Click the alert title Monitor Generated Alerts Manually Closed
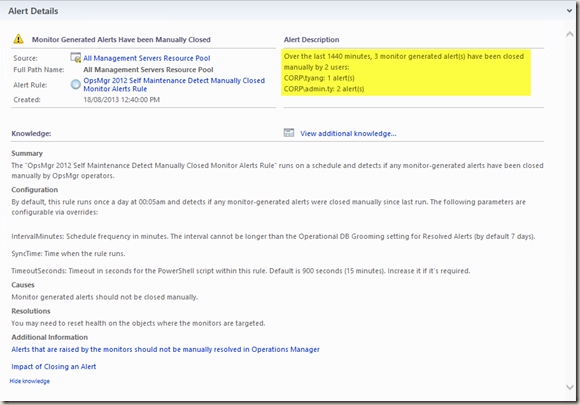 point(121,40)
